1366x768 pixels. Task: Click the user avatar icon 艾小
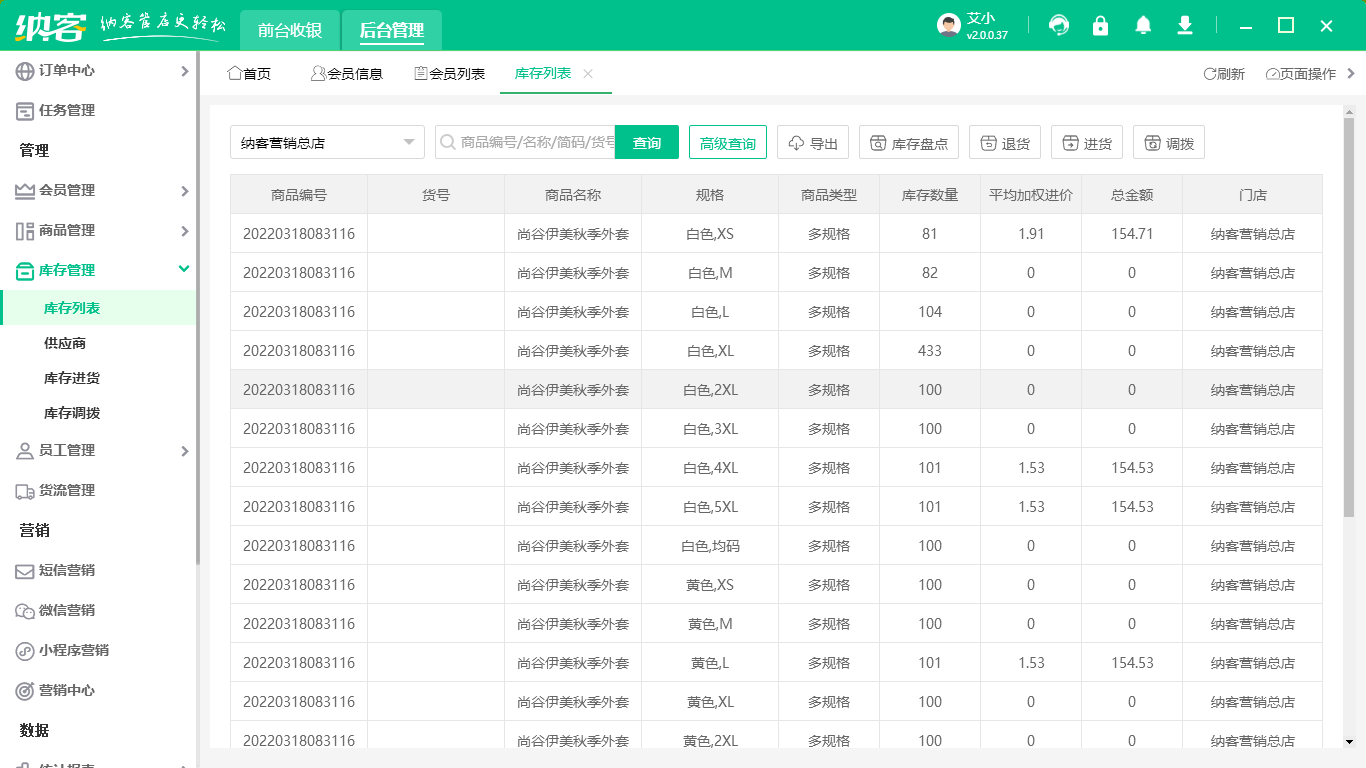pyautogui.click(x=949, y=26)
